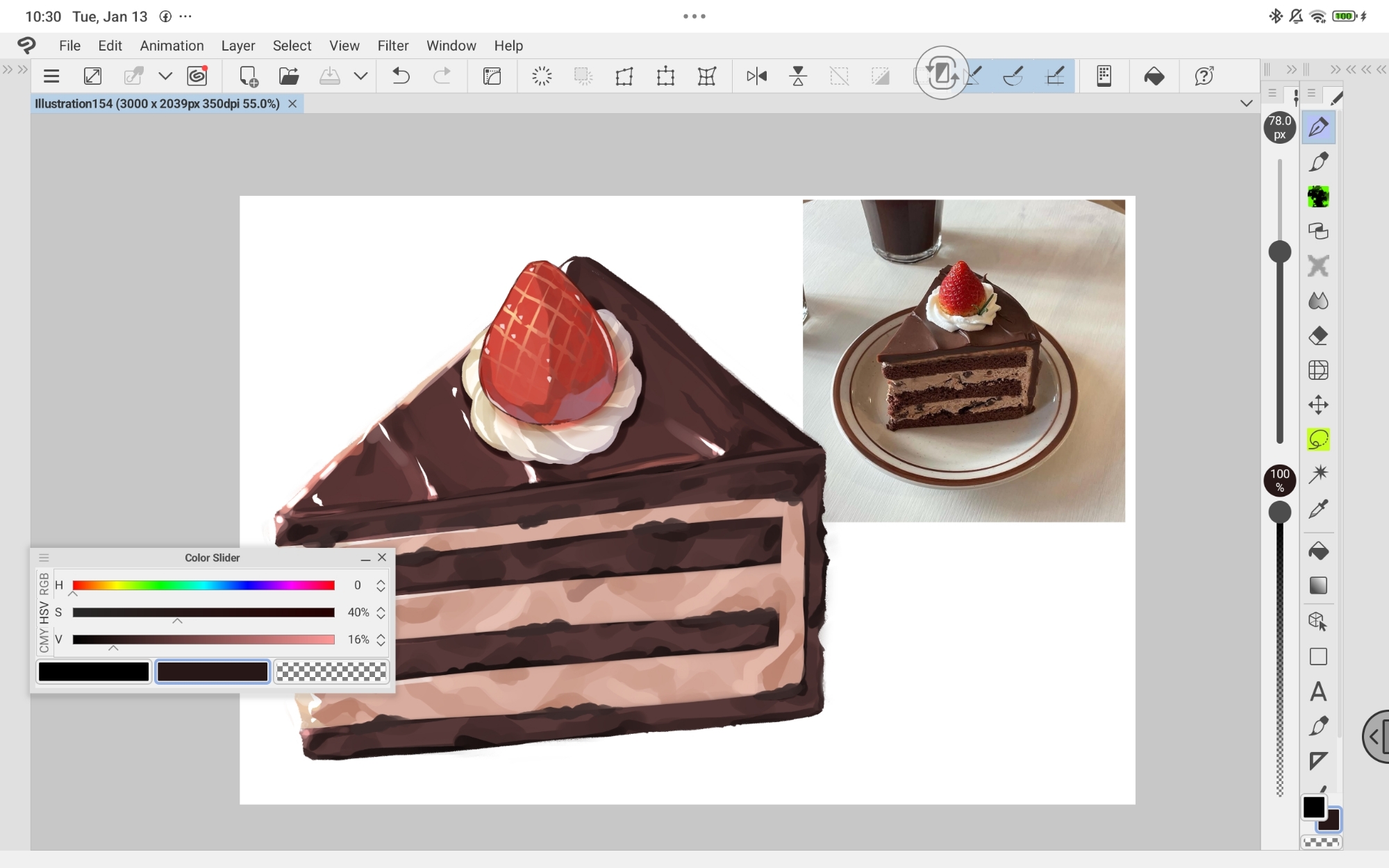Switch Color Slider to RGB mode
This screenshot has width=1389, height=868.
coord(44,584)
